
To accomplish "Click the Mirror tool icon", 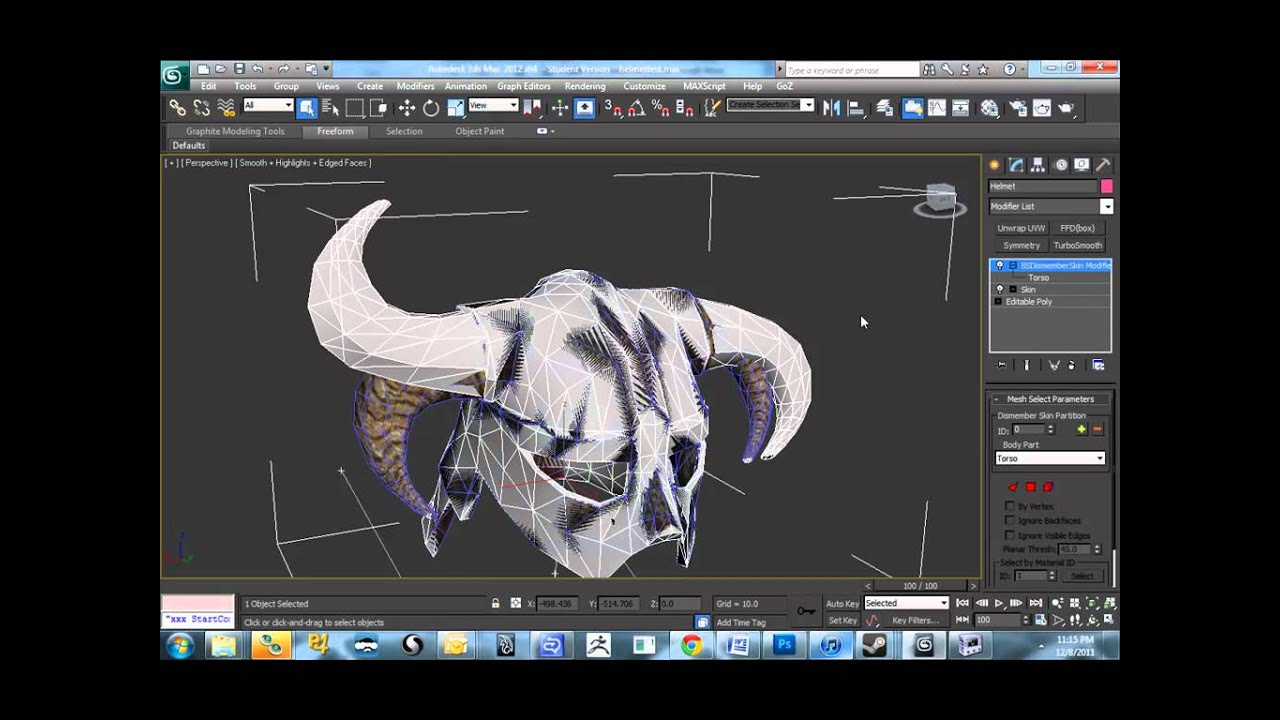I will coord(832,108).
